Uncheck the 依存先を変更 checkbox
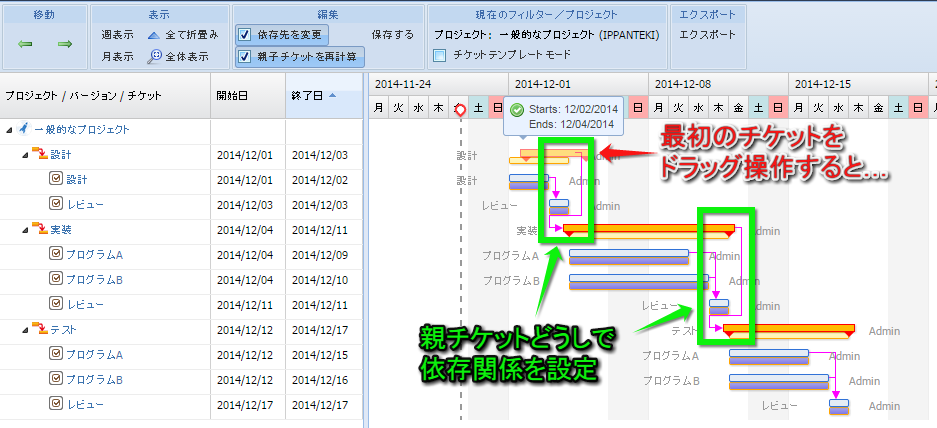Screen dimensions: 937x428 coord(245,34)
